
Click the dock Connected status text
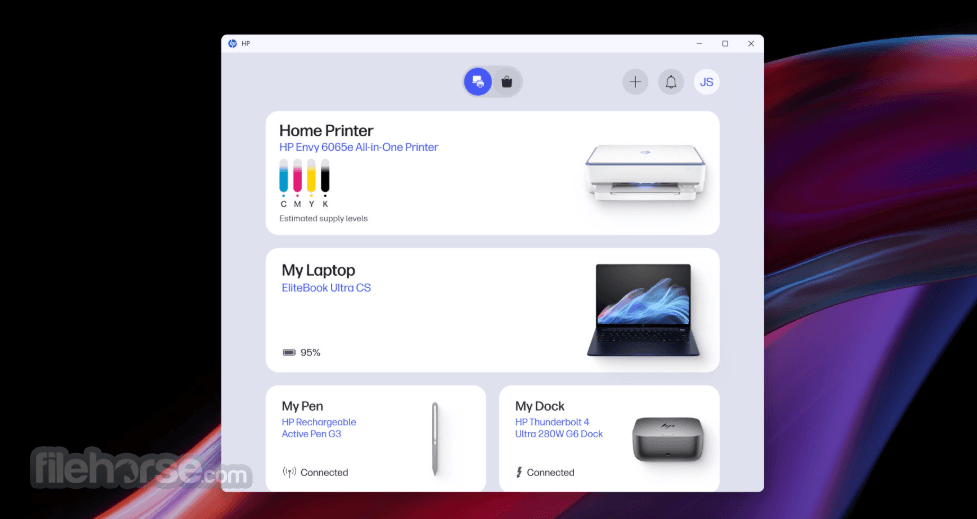coord(550,472)
